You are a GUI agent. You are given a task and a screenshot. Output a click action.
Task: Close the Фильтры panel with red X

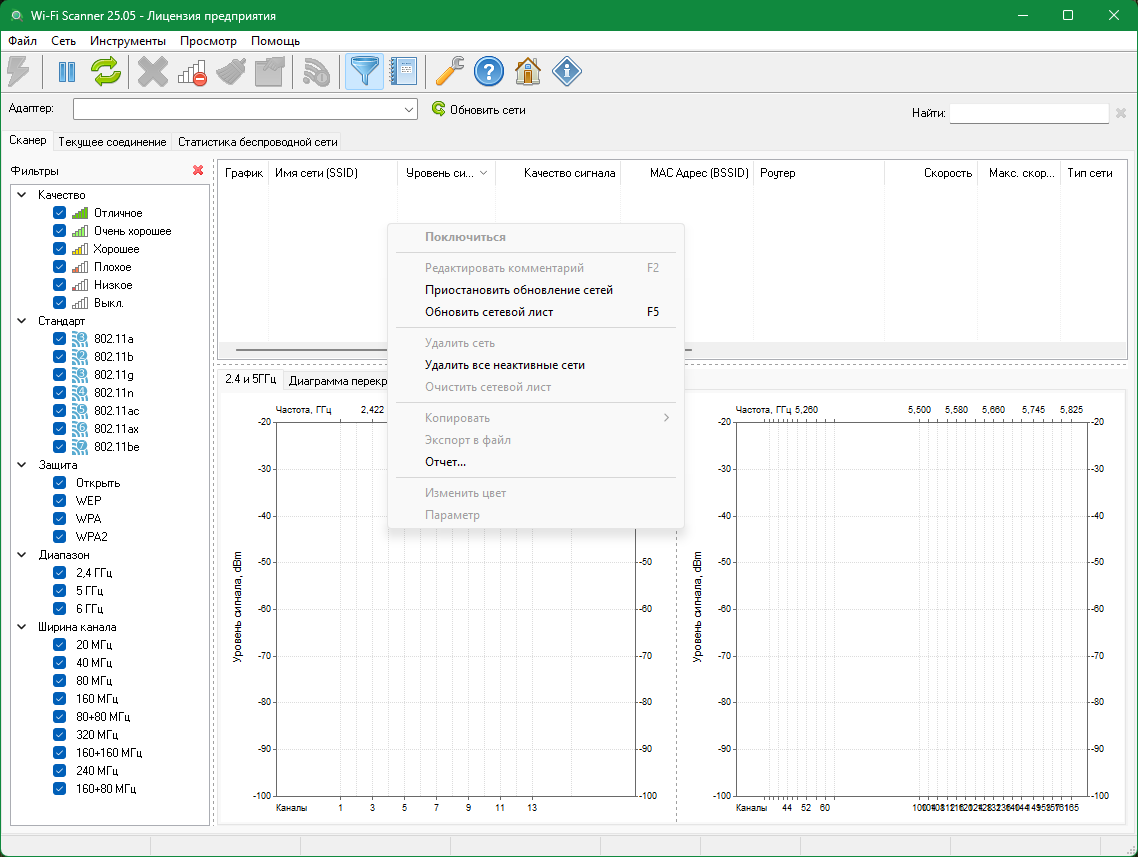pyautogui.click(x=197, y=171)
